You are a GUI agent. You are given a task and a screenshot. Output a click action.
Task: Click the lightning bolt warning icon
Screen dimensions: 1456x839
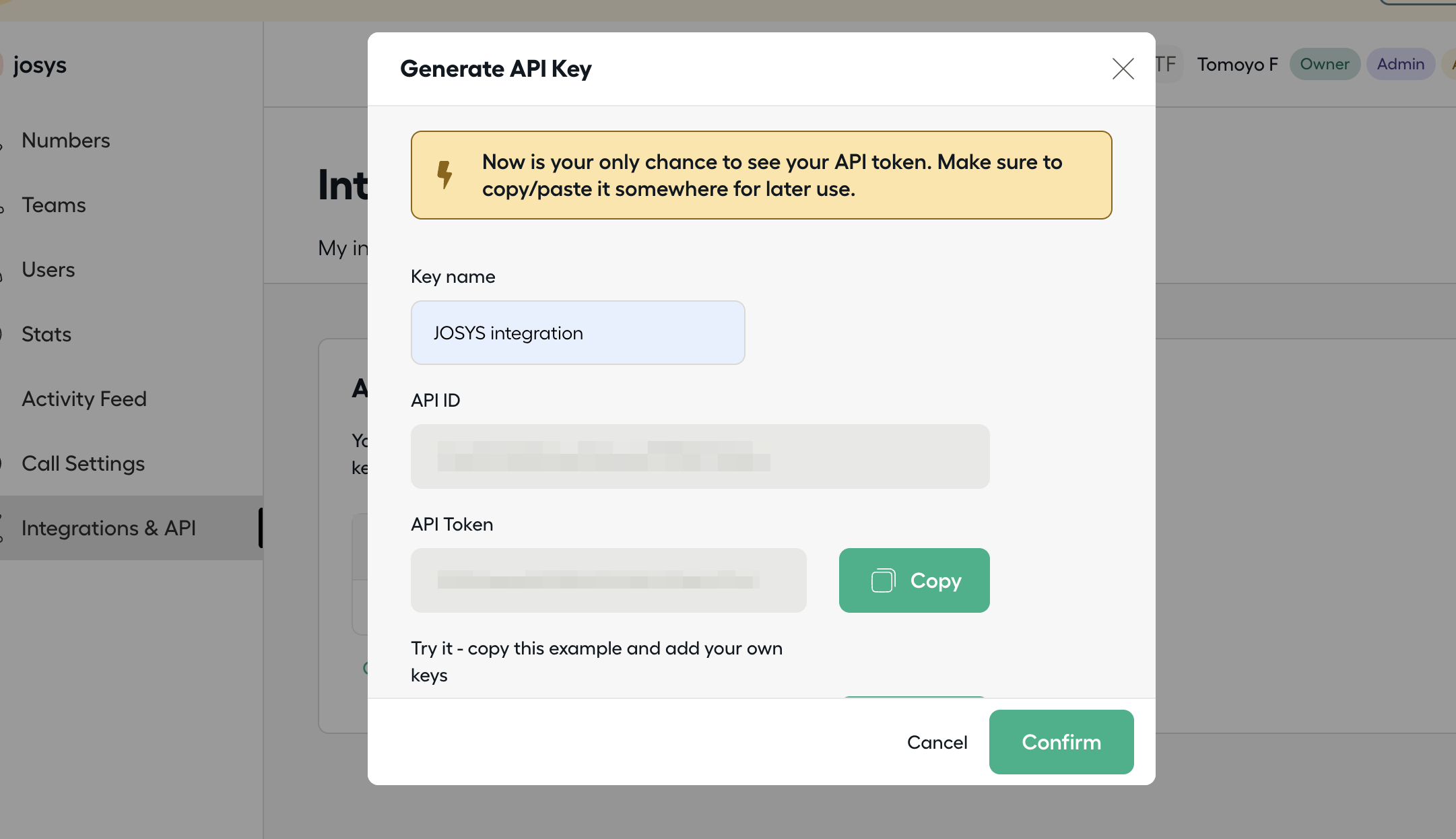coord(444,174)
